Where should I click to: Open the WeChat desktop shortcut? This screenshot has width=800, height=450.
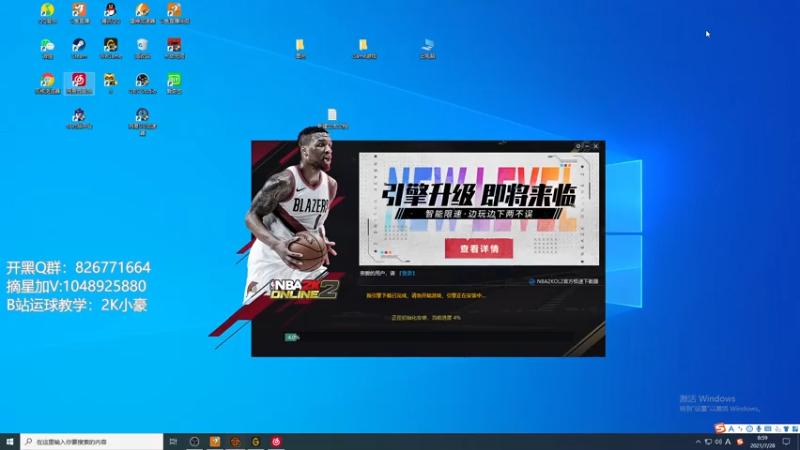click(47, 48)
